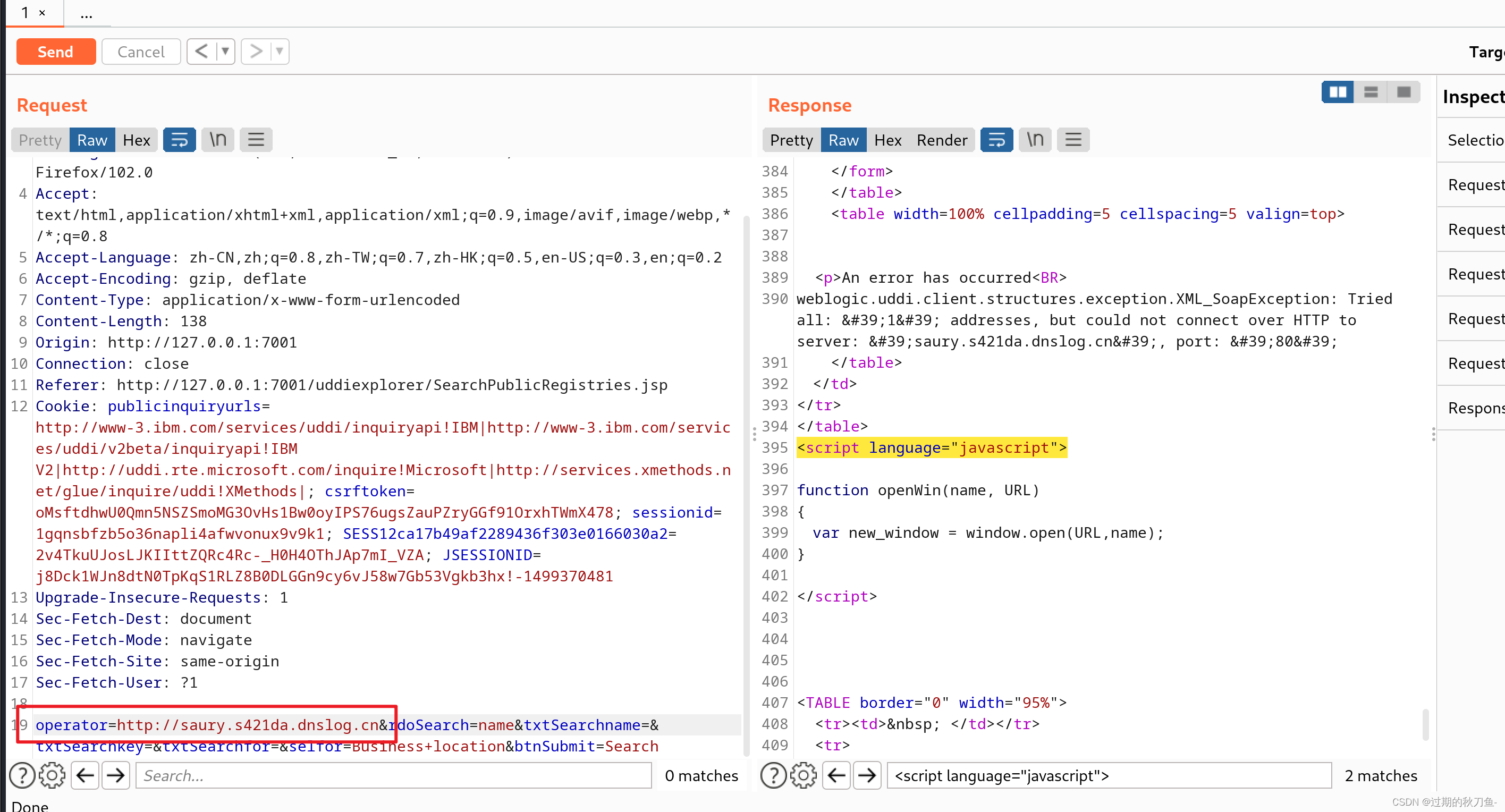Jump to next match in Request search
The height and width of the screenshot is (812, 1505).
pyautogui.click(x=116, y=775)
